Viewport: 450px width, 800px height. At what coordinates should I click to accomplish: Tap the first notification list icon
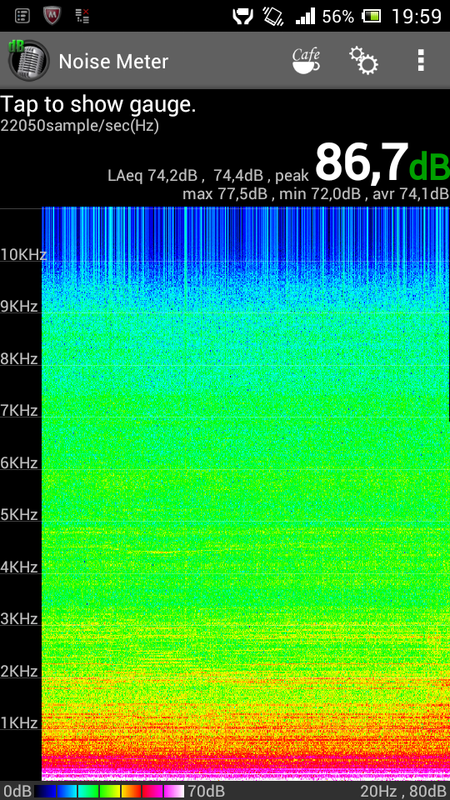tap(22, 16)
